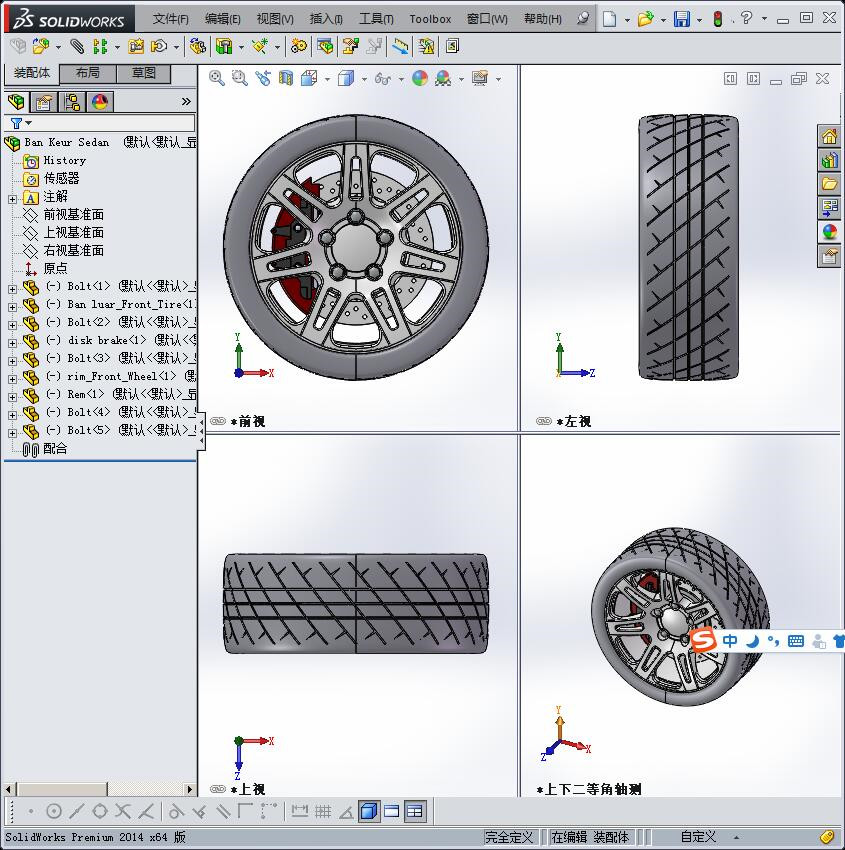845x850 pixels.
Task: Expand the 注解 annotations node
Action: pyautogui.click(x=12, y=199)
